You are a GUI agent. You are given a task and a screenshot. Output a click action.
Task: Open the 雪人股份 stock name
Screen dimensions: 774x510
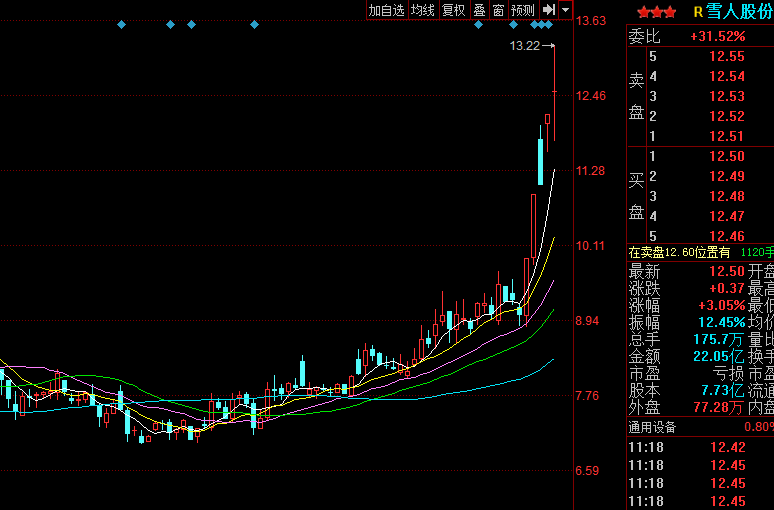coord(739,12)
